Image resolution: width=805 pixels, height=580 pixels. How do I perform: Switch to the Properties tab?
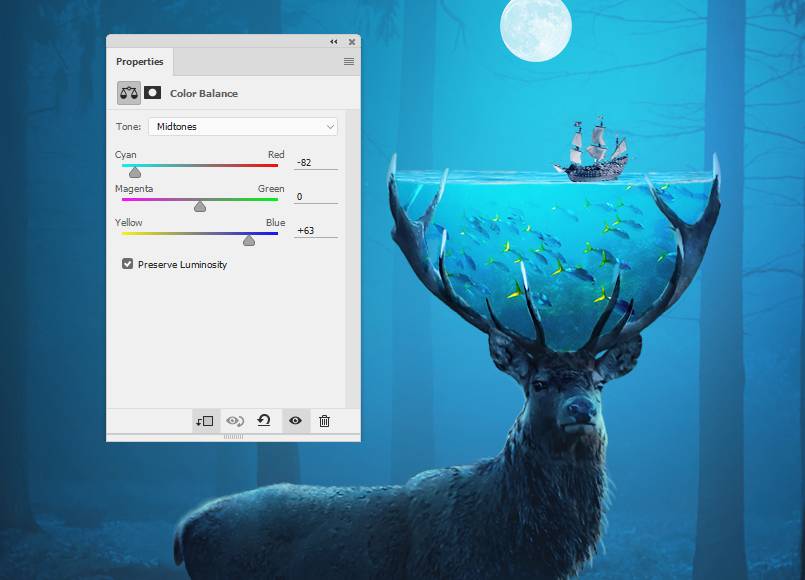click(x=140, y=62)
